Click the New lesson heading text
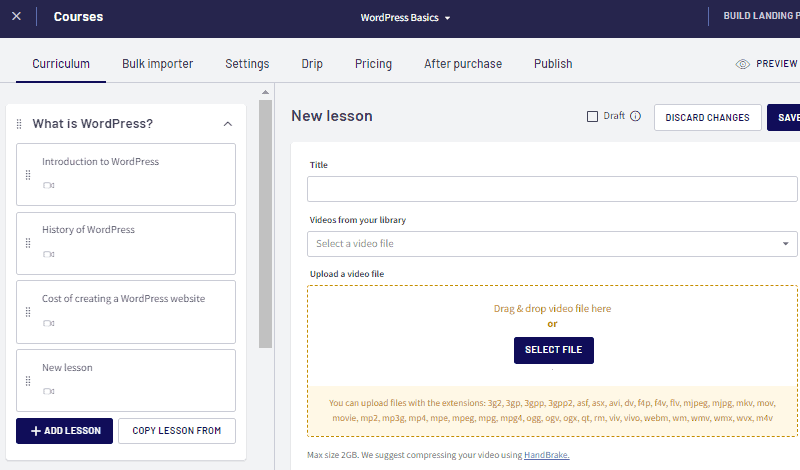The width and height of the screenshot is (800, 470). [332, 116]
